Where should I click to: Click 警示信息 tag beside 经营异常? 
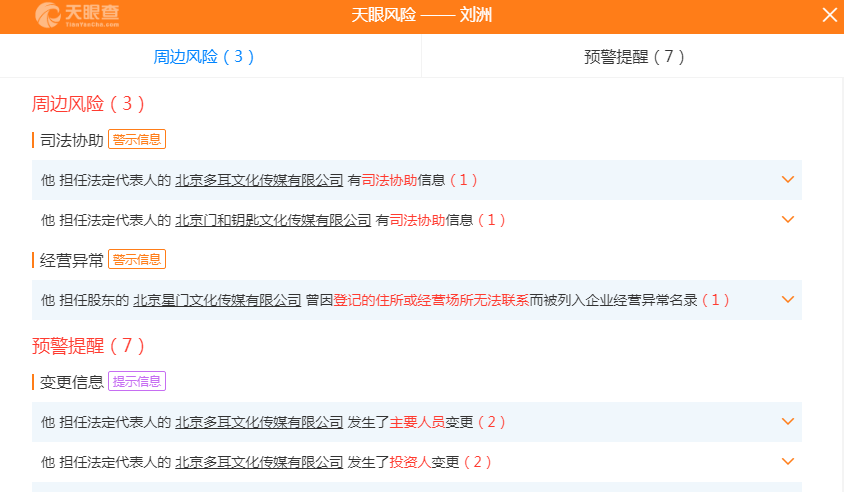pos(137,259)
